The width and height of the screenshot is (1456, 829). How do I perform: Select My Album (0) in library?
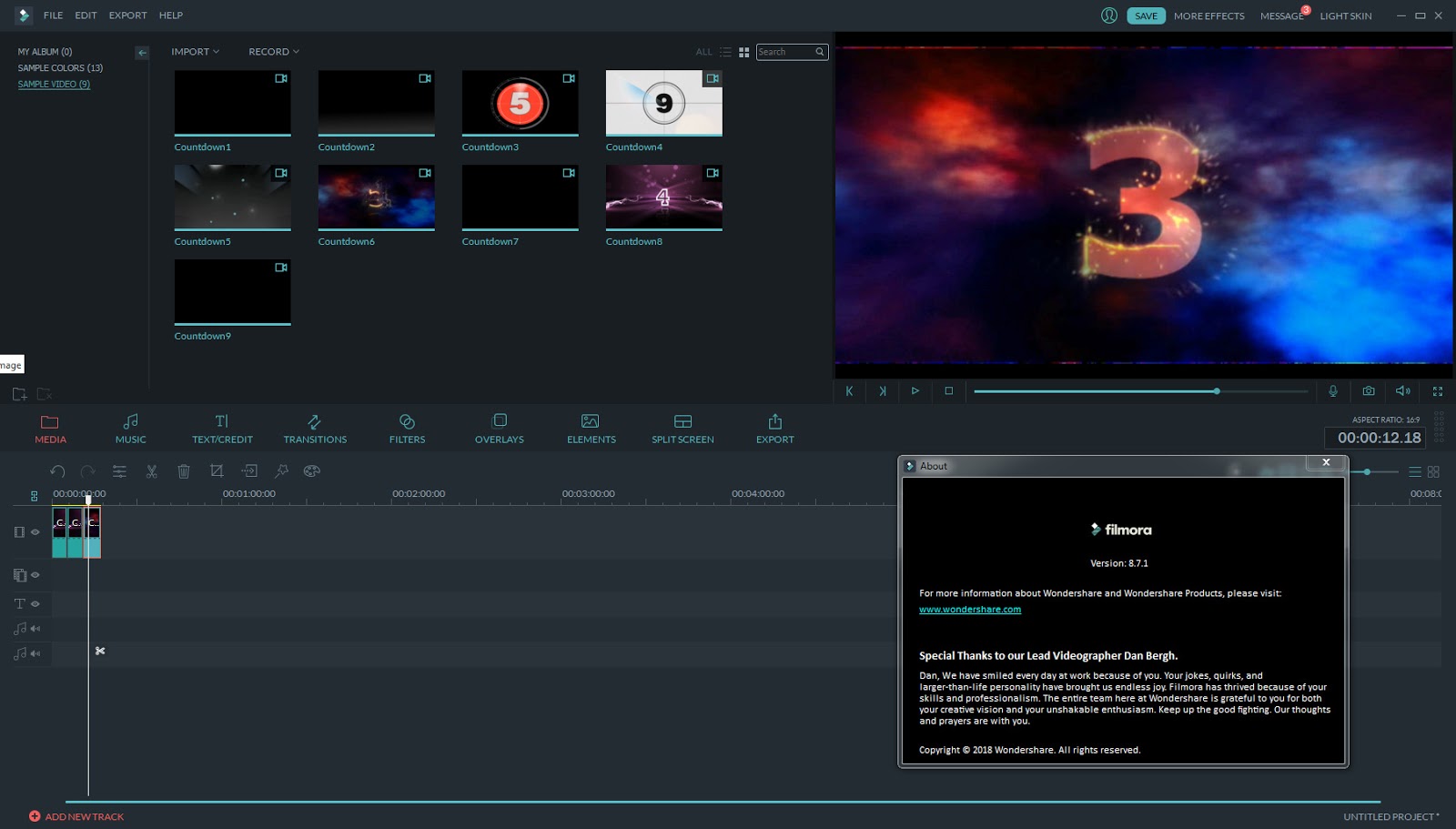click(45, 52)
